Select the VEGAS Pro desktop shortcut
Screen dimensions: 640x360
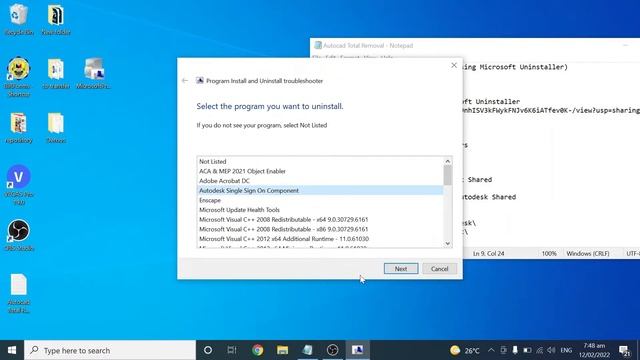pos(18,184)
